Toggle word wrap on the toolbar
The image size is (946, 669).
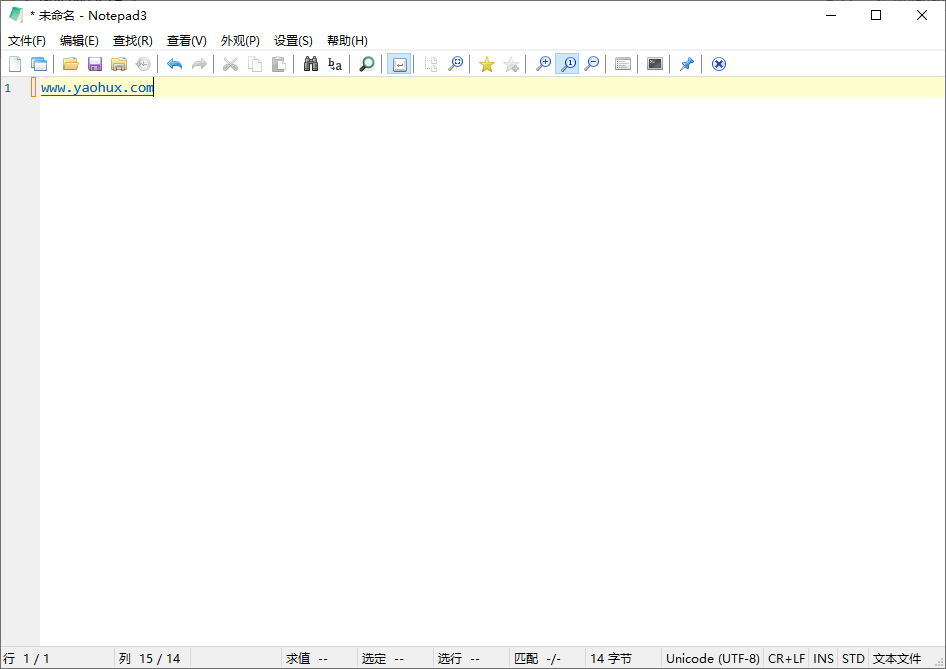[399, 63]
